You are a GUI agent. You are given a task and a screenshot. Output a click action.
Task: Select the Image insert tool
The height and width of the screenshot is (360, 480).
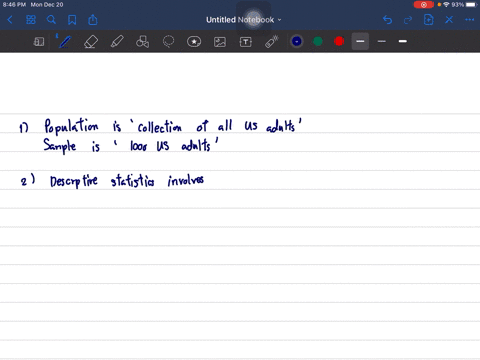pos(220,42)
